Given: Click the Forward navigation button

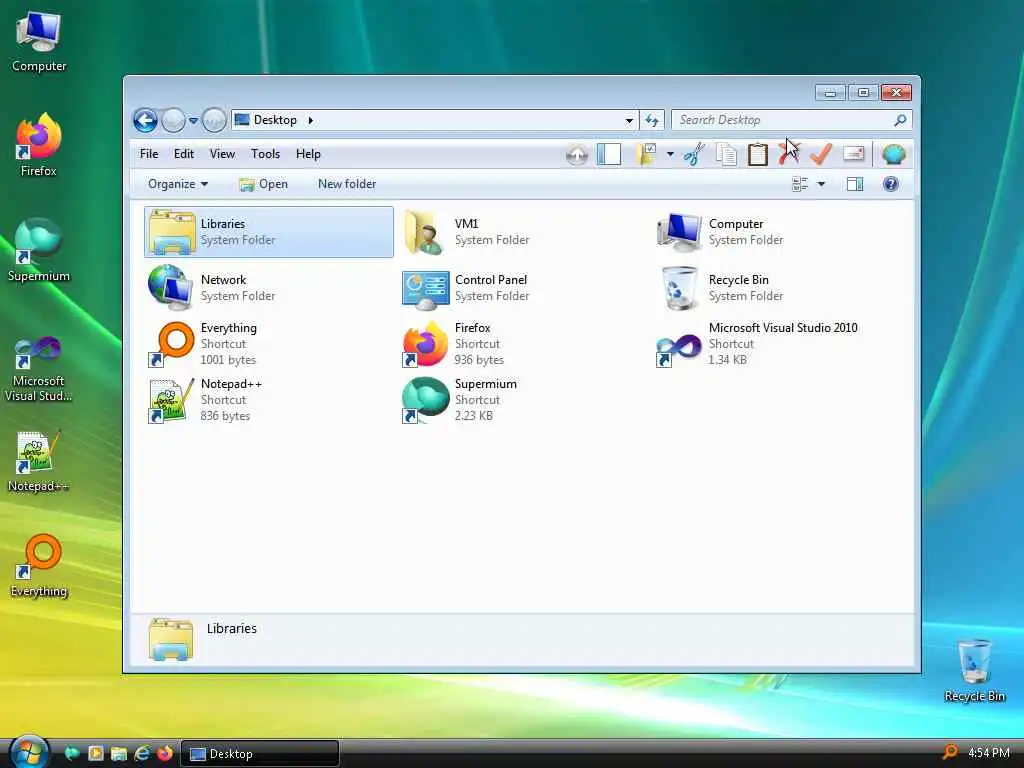Looking at the screenshot, I should click(x=173, y=120).
